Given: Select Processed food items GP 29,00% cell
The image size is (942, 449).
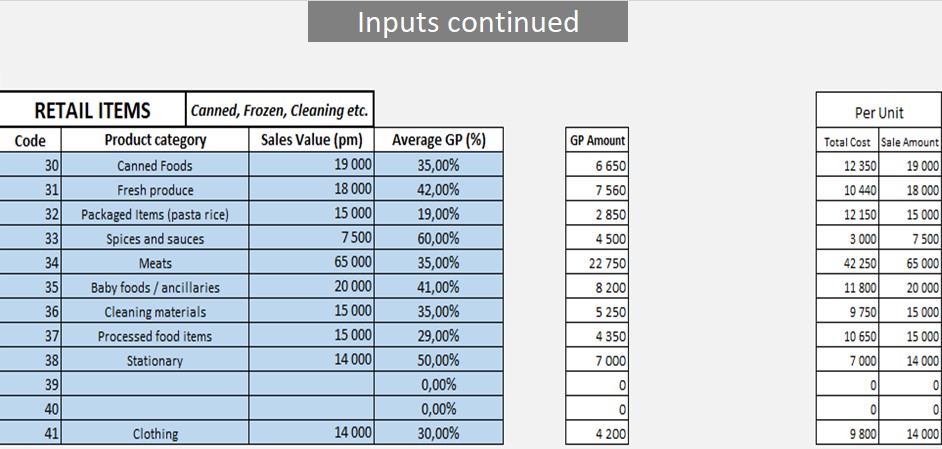Looking at the screenshot, I should click(x=439, y=335).
